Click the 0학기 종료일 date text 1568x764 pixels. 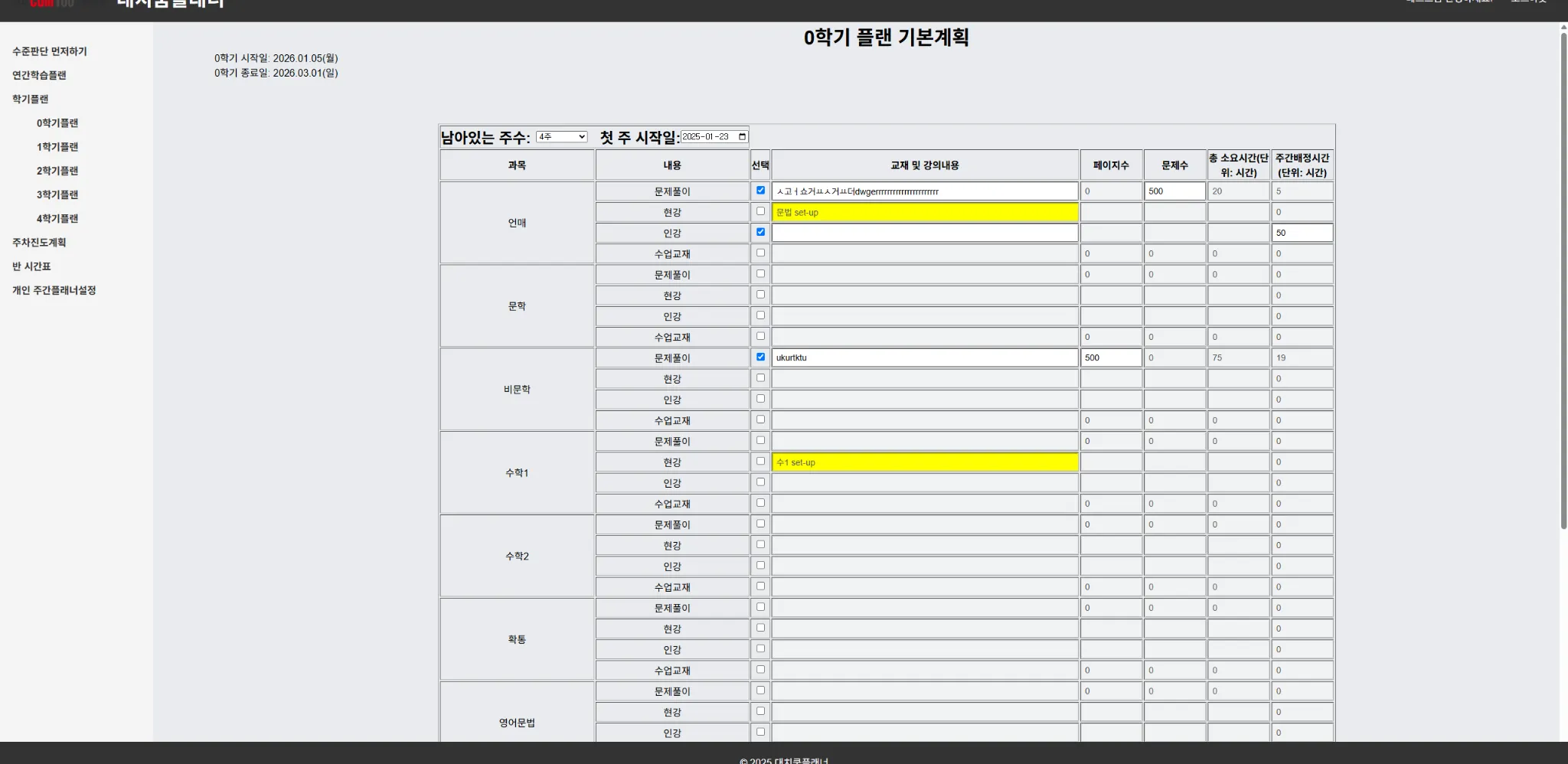(276, 73)
